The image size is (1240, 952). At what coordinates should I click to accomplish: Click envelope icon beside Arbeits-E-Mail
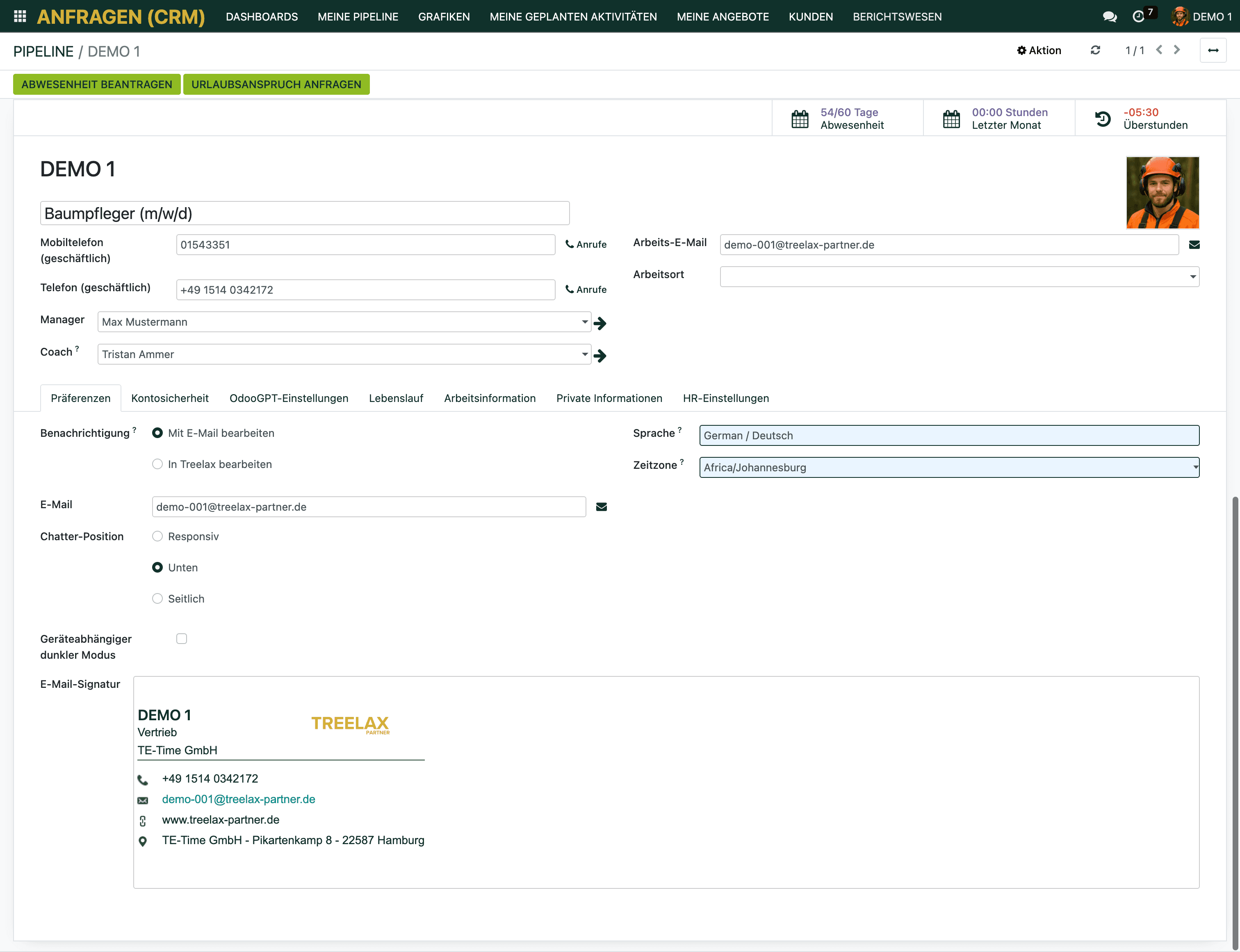[x=1194, y=245]
